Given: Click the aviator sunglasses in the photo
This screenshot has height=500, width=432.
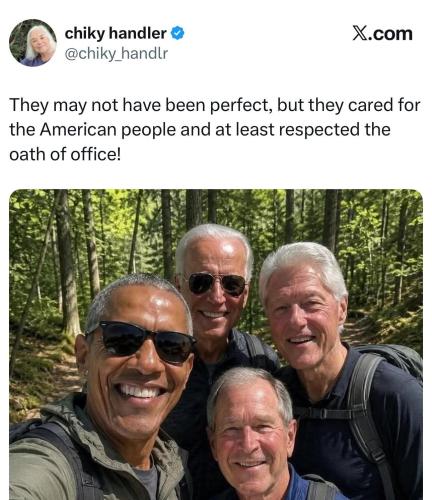Looking at the screenshot, I should point(216,284).
